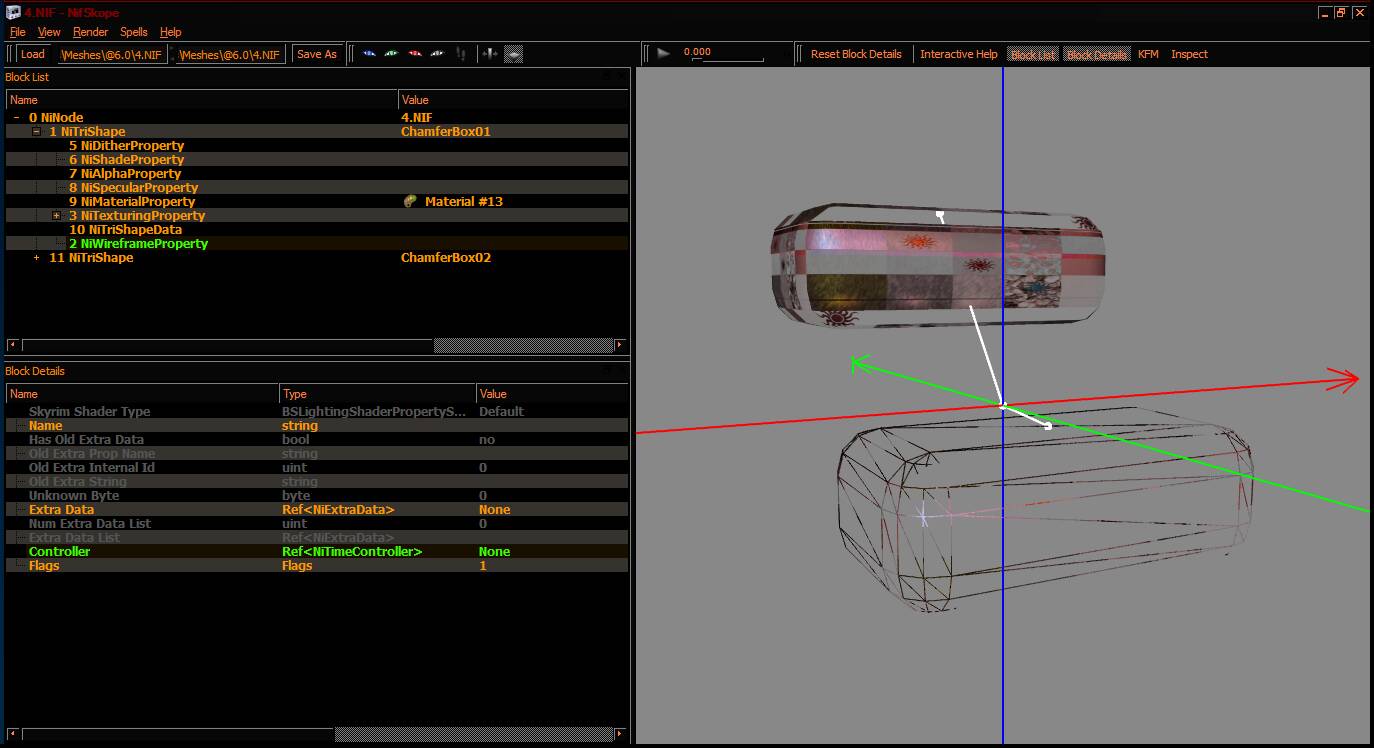
Task: Expand the 11 NiTriShape tree node
Action: pyautogui.click(x=37, y=257)
